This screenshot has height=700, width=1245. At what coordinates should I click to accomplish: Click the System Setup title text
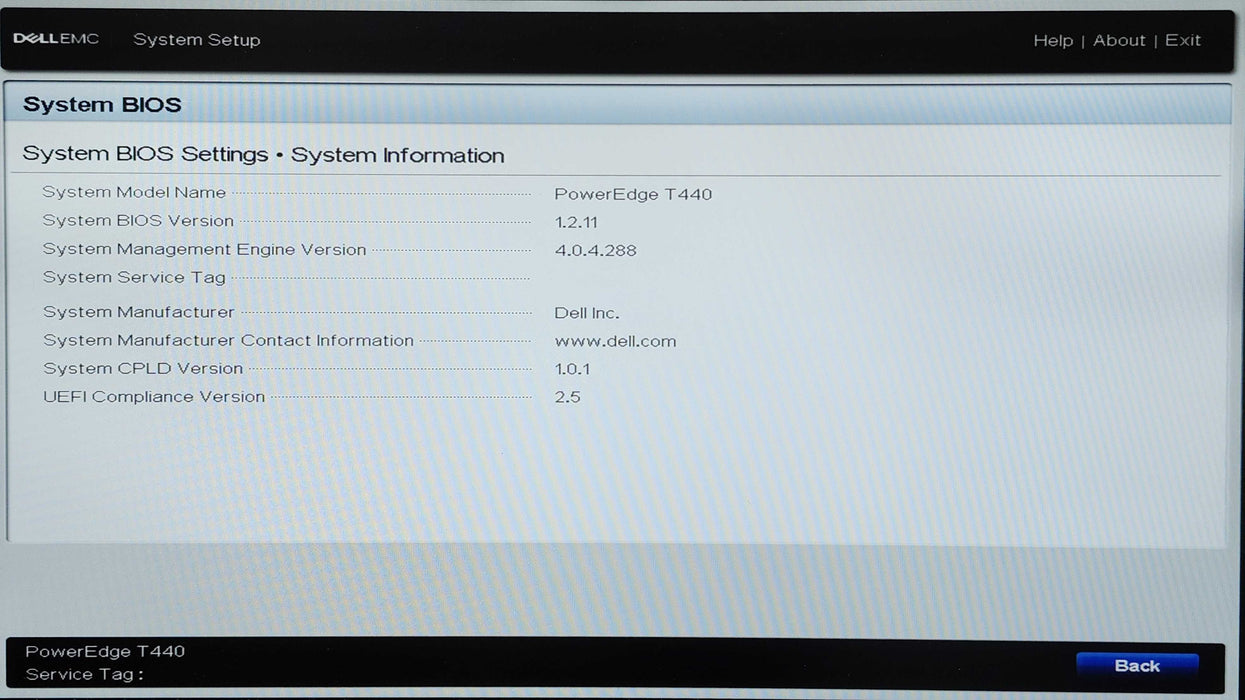(196, 40)
